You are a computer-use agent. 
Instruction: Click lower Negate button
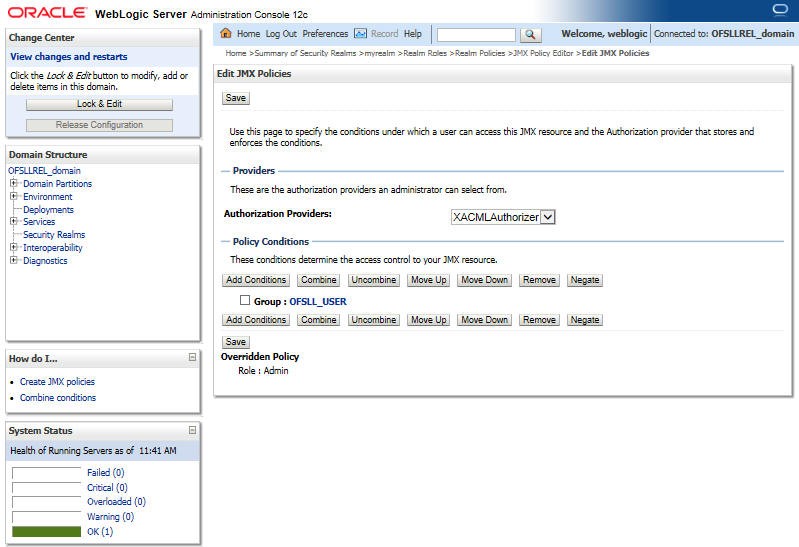[x=584, y=320]
